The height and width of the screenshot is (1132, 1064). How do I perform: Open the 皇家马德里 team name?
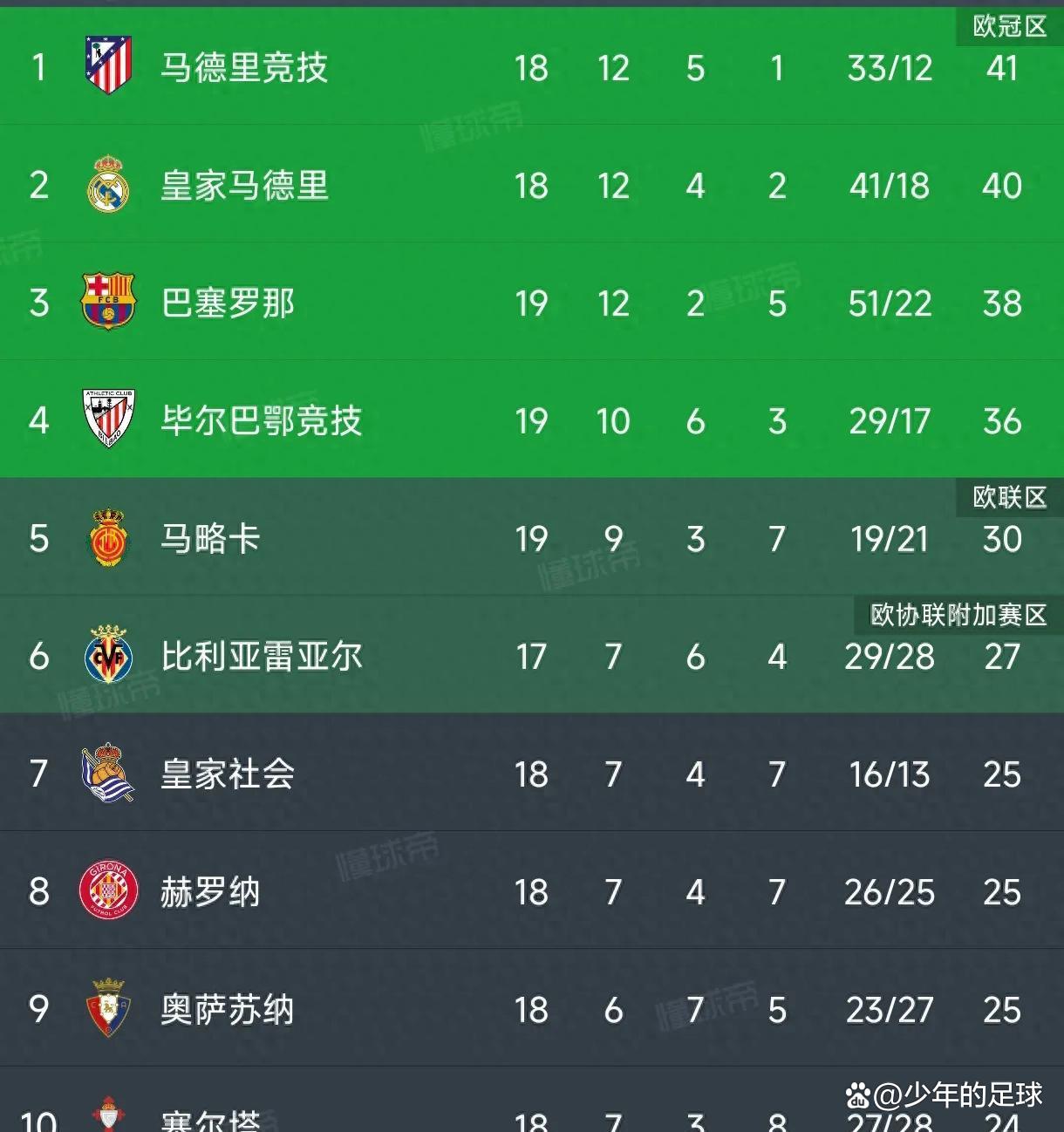coord(244,185)
